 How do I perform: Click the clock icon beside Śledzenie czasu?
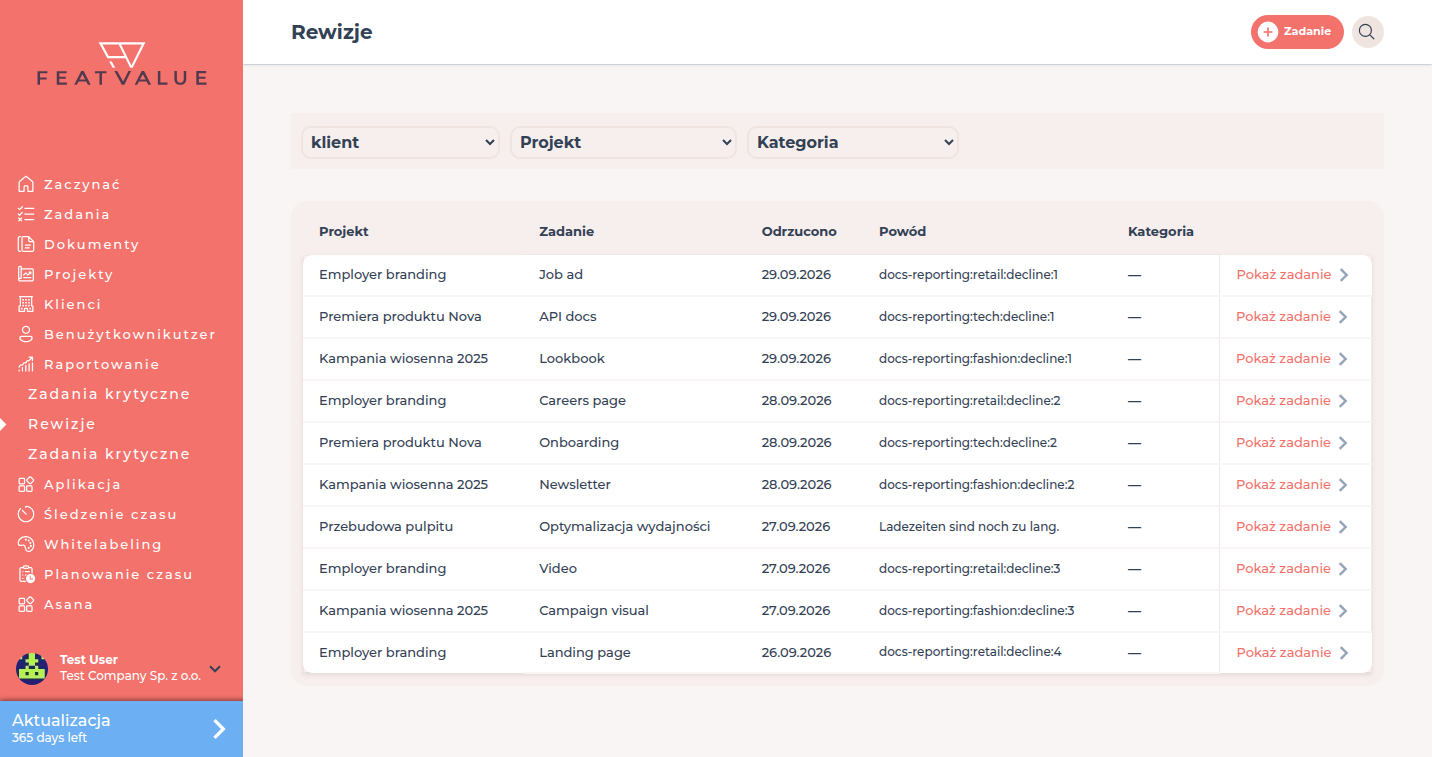coord(26,514)
